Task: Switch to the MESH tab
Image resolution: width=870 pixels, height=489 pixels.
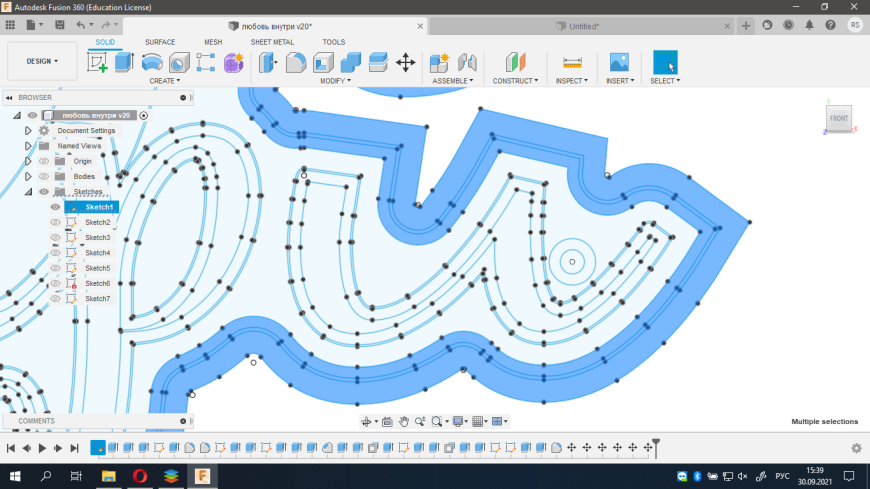Action: pos(213,42)
